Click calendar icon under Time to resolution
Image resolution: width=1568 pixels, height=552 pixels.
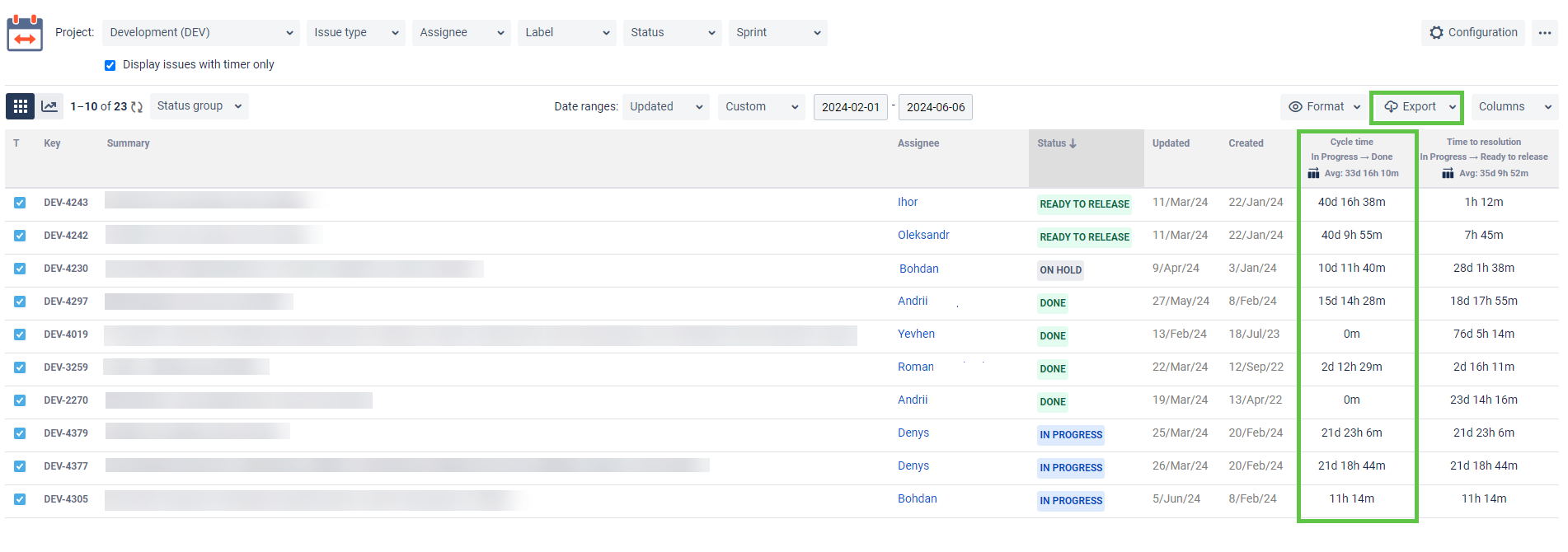point(1448,173)
